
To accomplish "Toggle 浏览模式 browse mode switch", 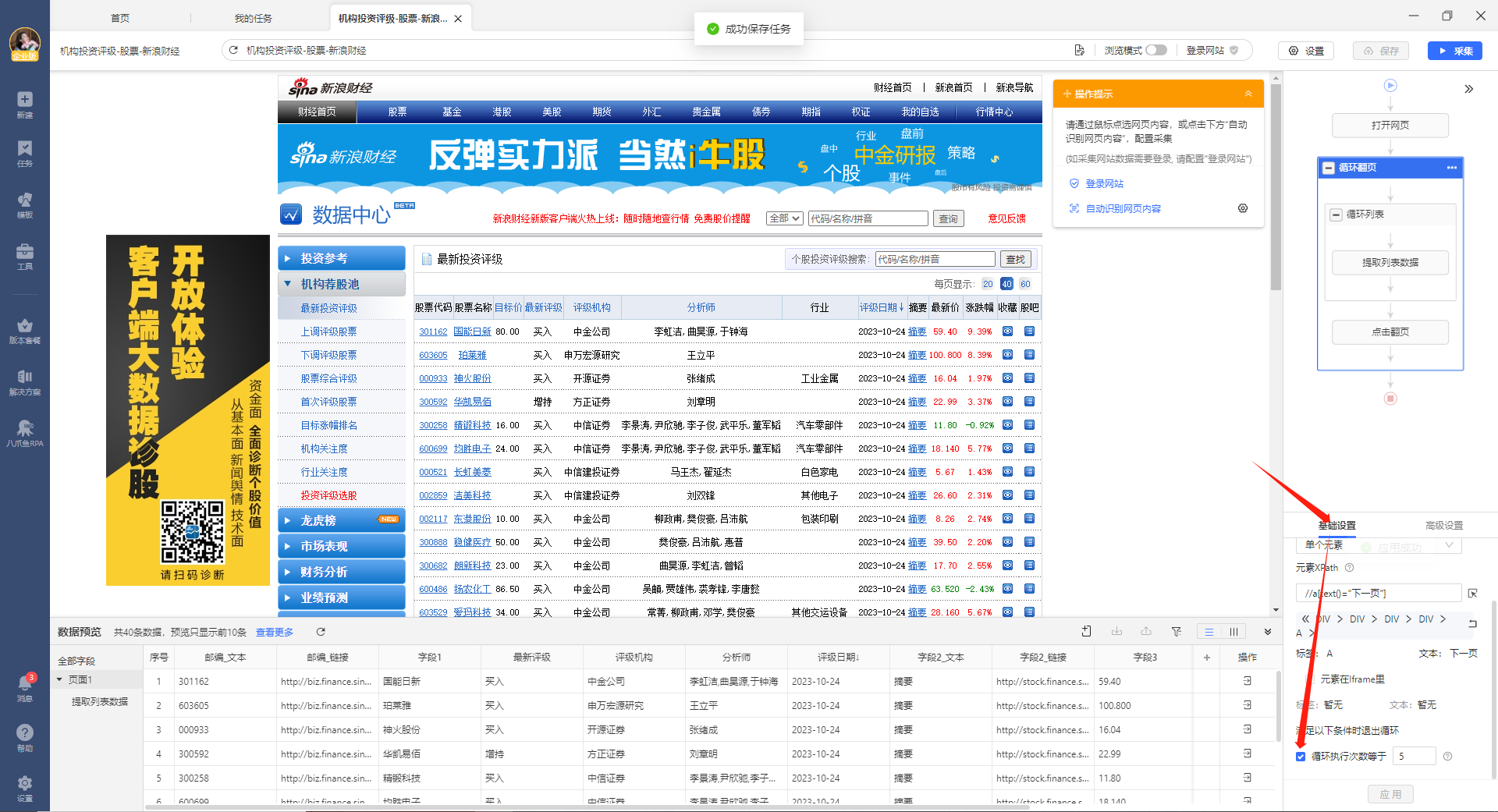I will coord(1156,50).
